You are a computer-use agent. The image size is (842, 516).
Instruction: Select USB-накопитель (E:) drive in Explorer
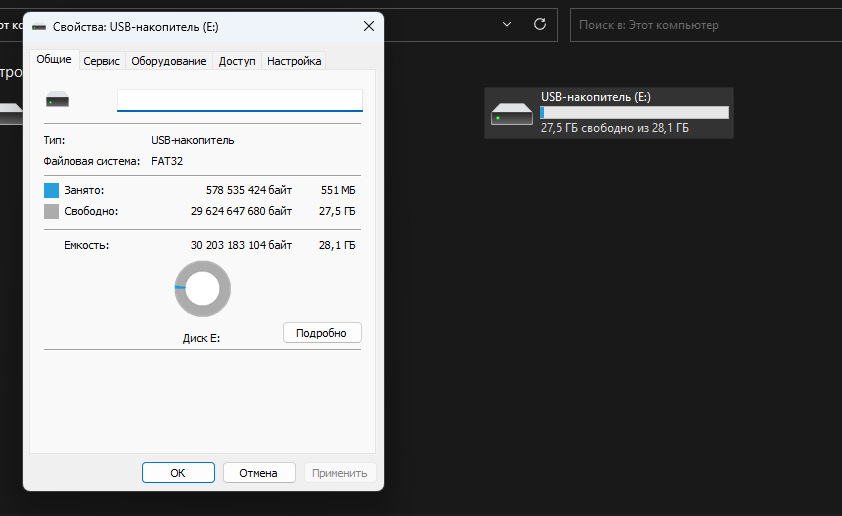pos(609,113)
